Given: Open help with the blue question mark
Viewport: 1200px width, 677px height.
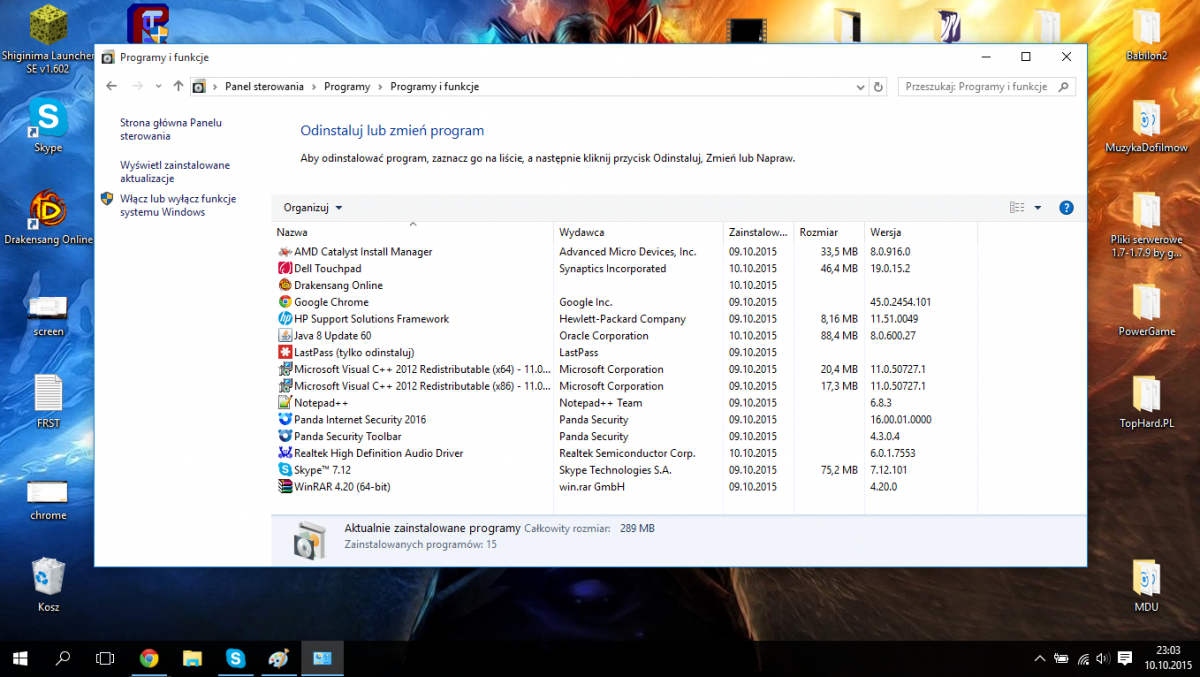Looking at the screenshot, I should coord(1066,208).
